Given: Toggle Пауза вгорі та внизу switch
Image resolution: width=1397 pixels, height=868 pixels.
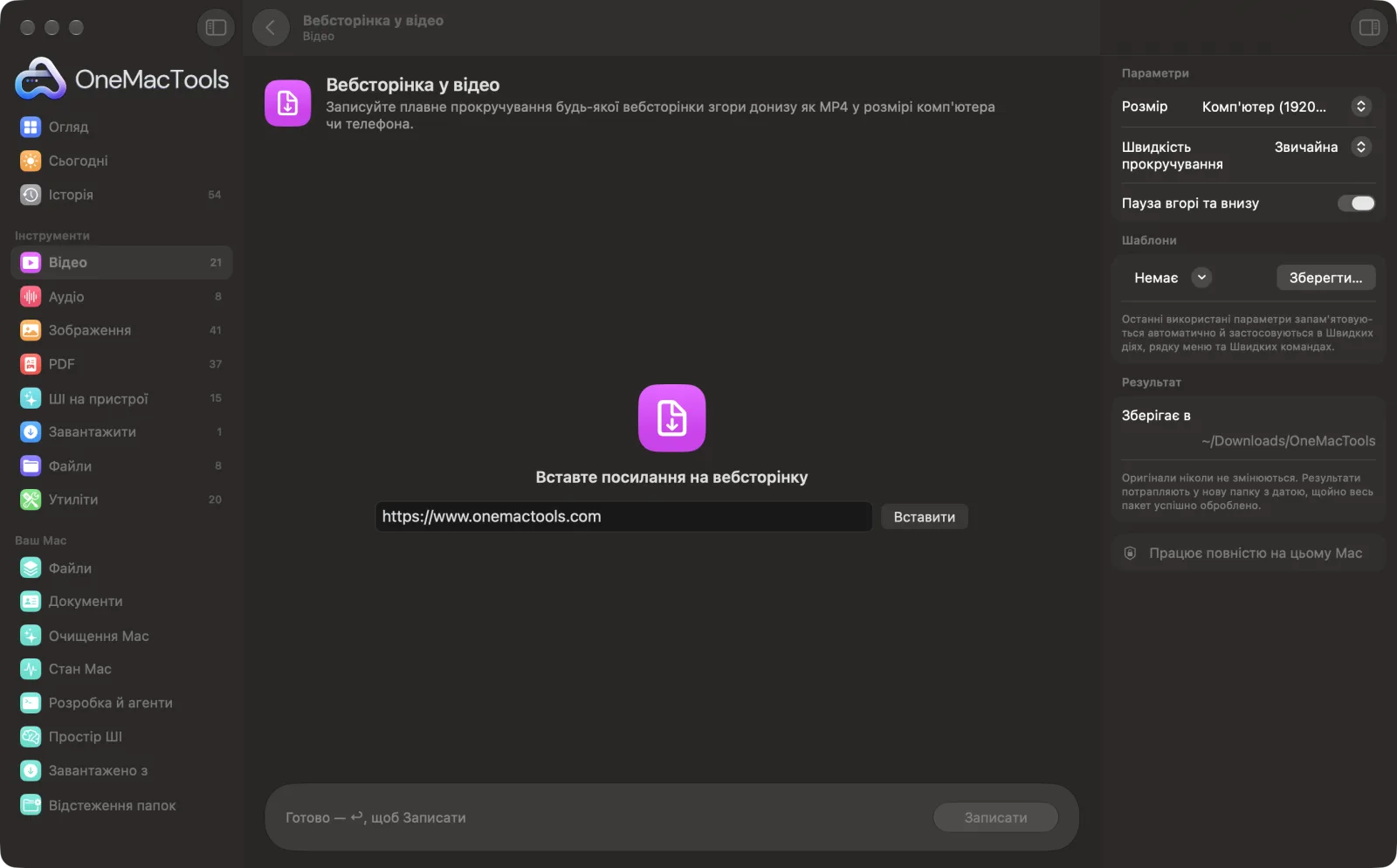Looking at the screenshot, I should [1356, 203].
